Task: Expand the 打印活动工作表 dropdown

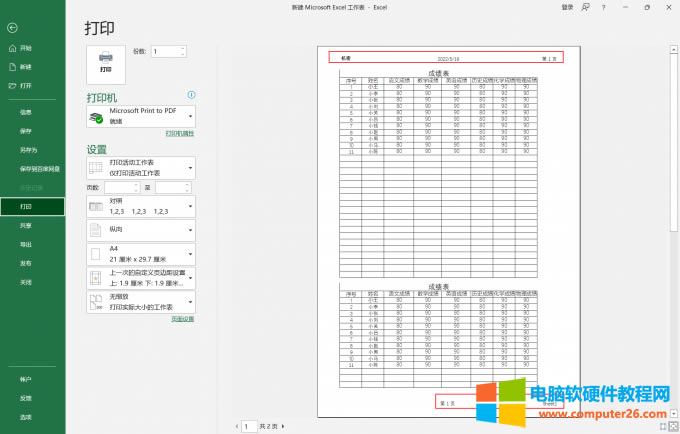Action: click(x=140, y=166)
